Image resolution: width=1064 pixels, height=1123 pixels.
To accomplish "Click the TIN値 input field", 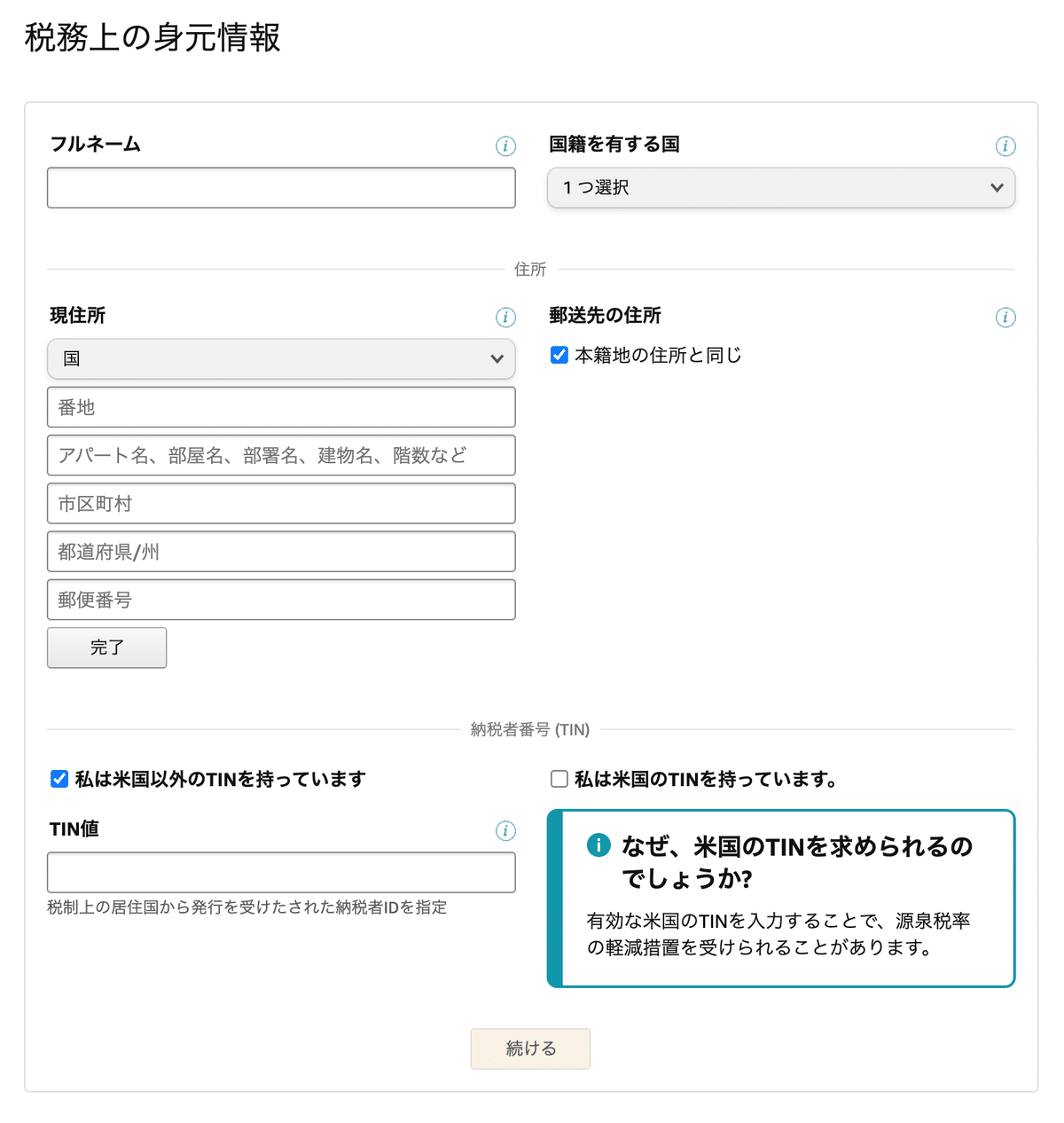I will 281,873.
